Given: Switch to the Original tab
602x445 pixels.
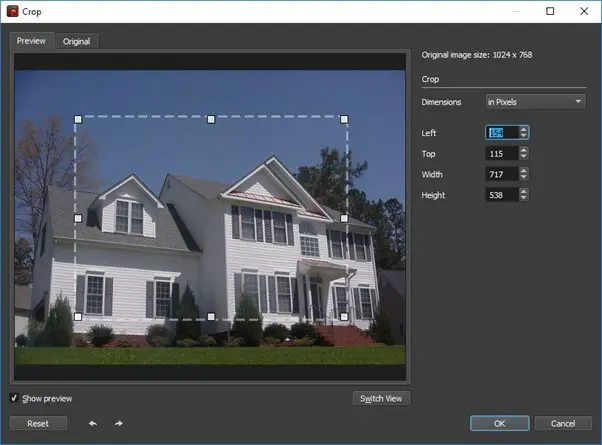Looking at the screenshot, I should click(77, 41).
